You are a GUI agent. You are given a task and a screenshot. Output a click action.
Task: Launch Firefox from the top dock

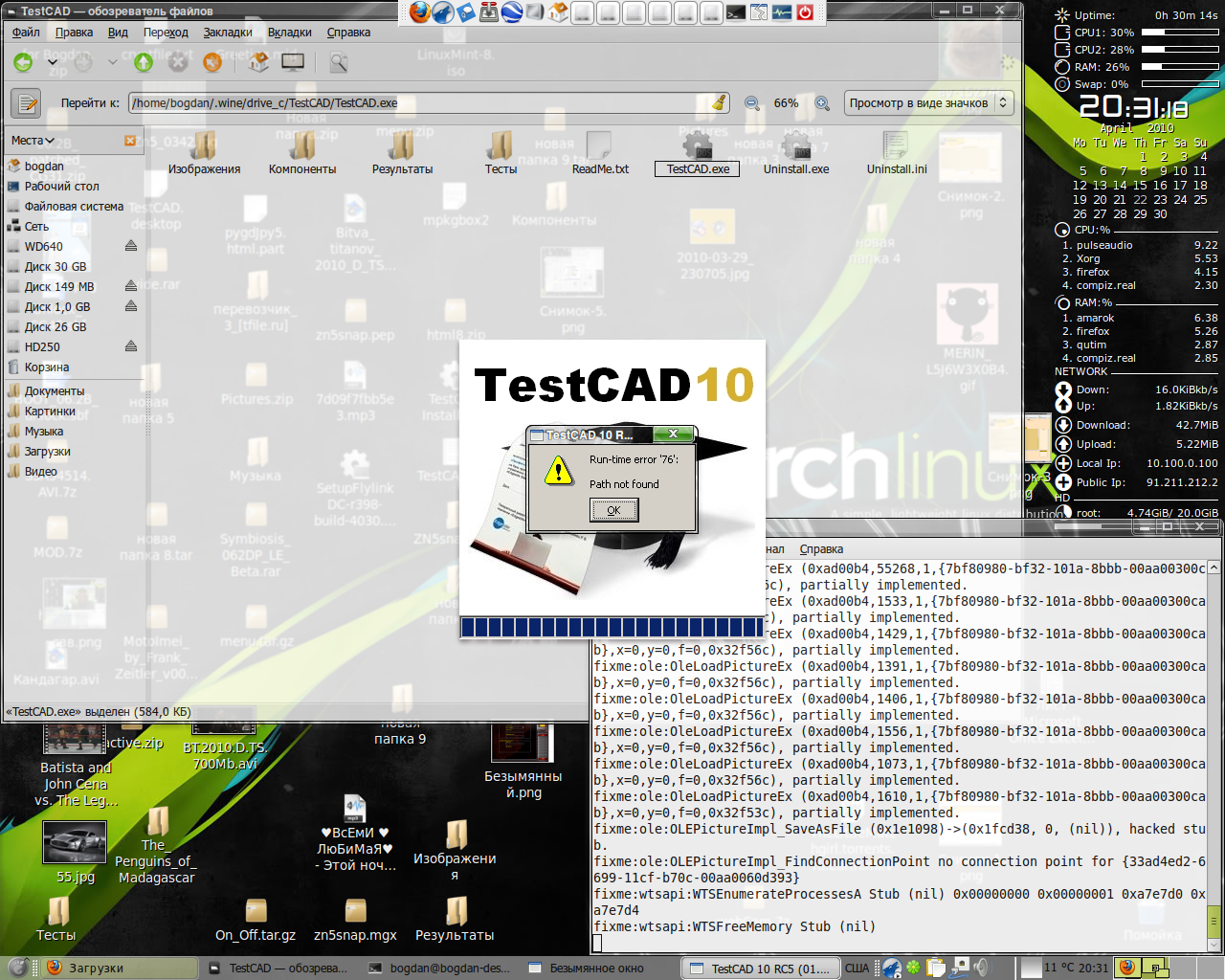[x=420, y=12]
